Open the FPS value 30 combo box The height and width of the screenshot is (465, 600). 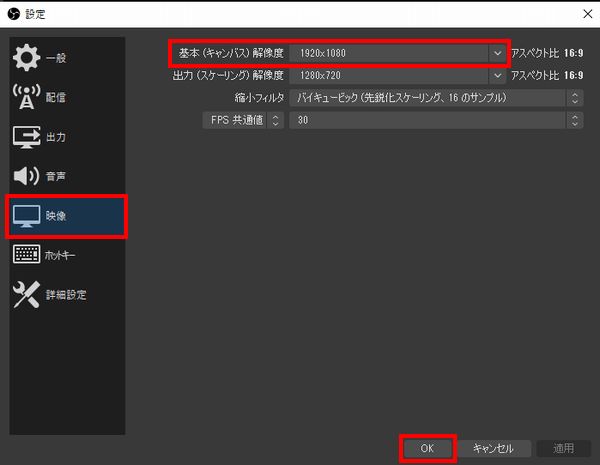tap(436, 120)
